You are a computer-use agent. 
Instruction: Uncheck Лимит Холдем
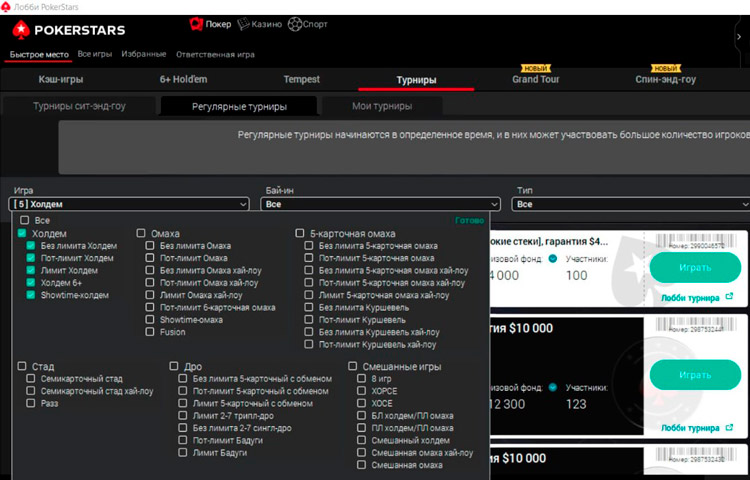(x=31, y=270)
